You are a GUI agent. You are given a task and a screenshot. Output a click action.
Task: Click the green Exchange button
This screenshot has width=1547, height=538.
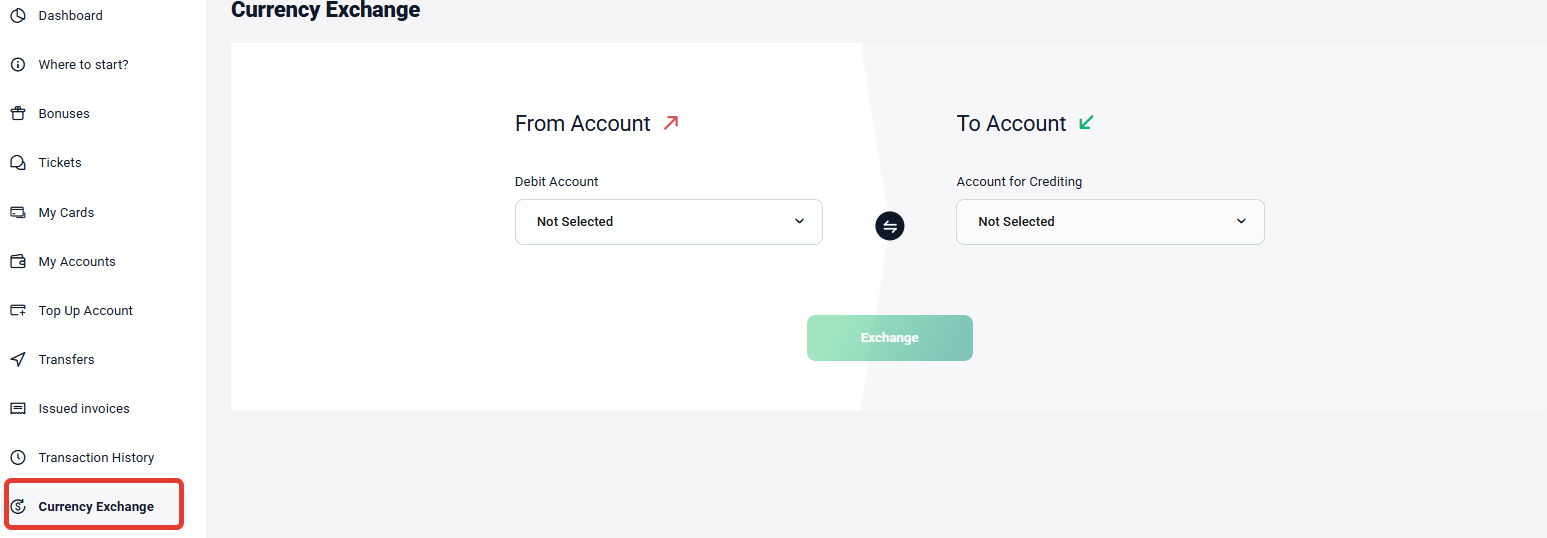click(x=890, y=338)
